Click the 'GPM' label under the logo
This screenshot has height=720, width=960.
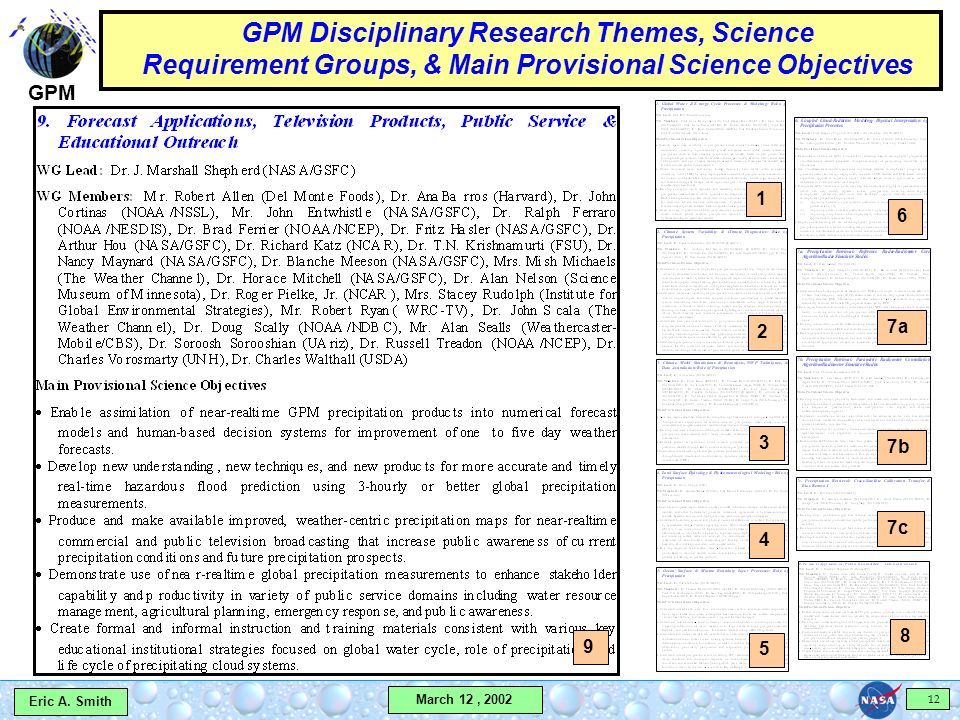(52, 93)
